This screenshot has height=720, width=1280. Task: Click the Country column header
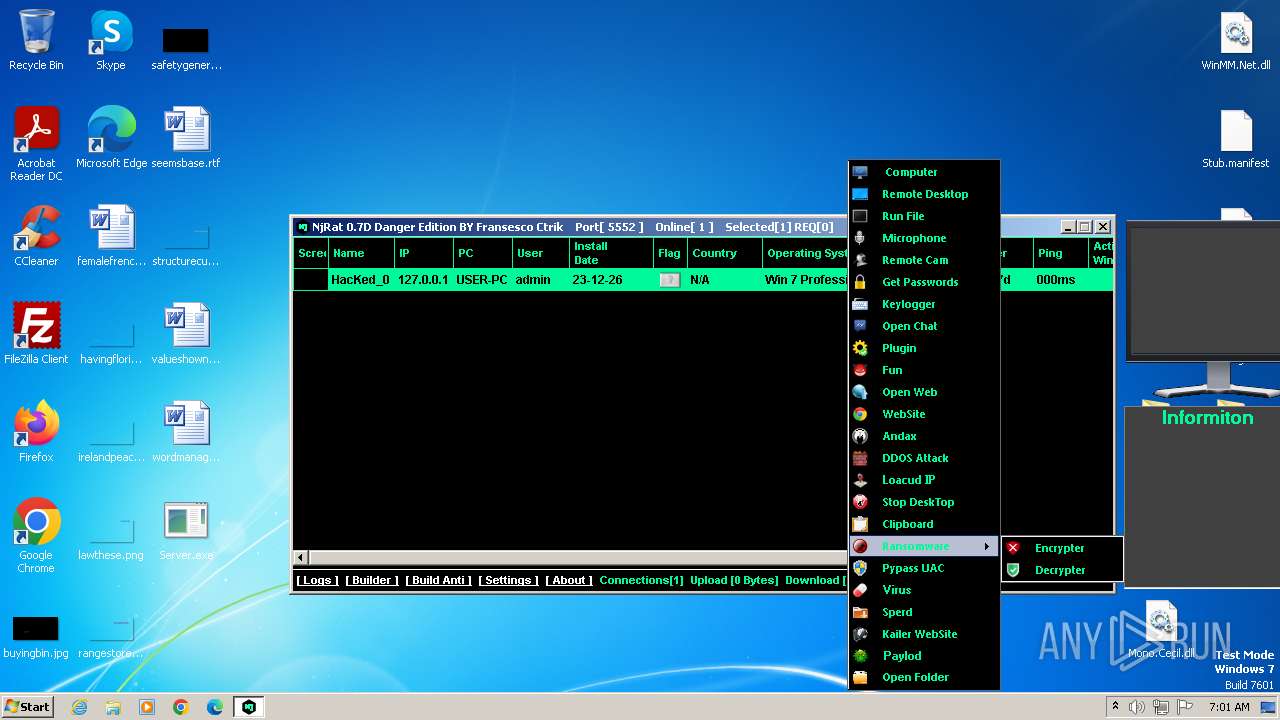(725, 253)
